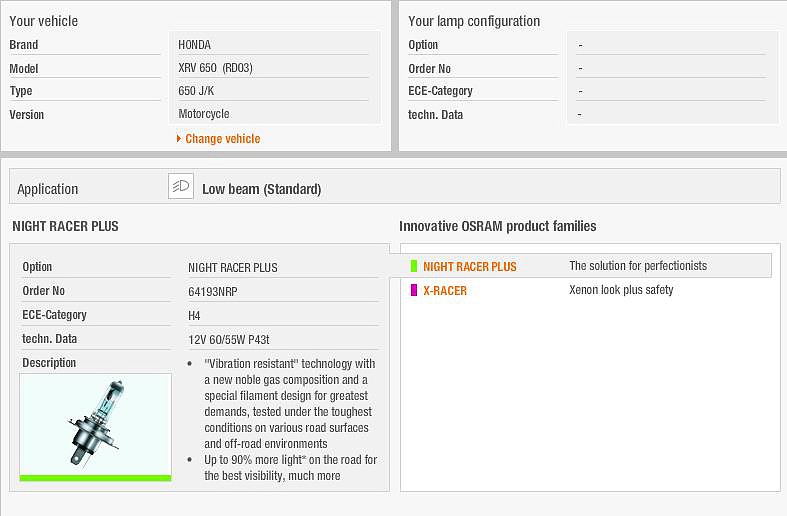Image resolution: width=787 pixels, height=516 pixels.
Task: Click the green bar under the bulb image
Action: click(95, 478)
